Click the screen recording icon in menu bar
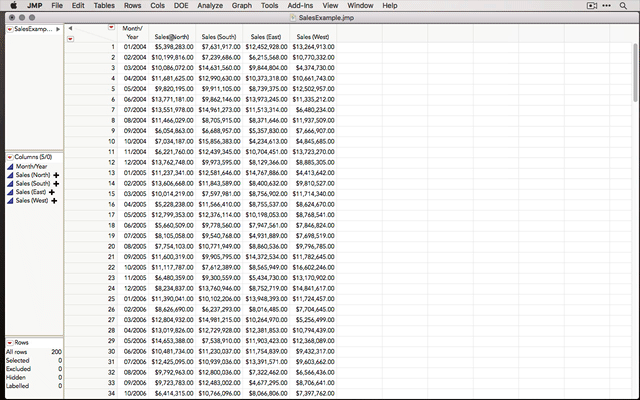The height and width of the screenshot is (400, 640). pos(592,6)
